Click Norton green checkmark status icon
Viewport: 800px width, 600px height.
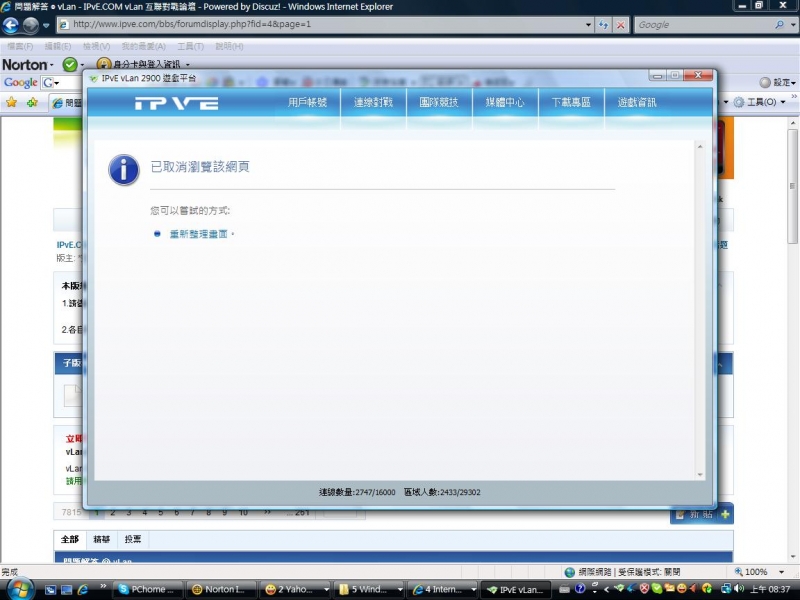70,65
